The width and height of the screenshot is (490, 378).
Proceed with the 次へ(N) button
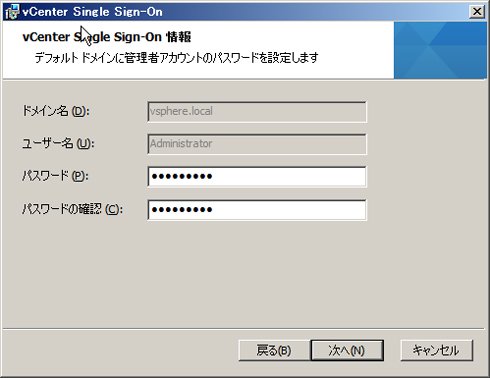[x=347, y=350]
